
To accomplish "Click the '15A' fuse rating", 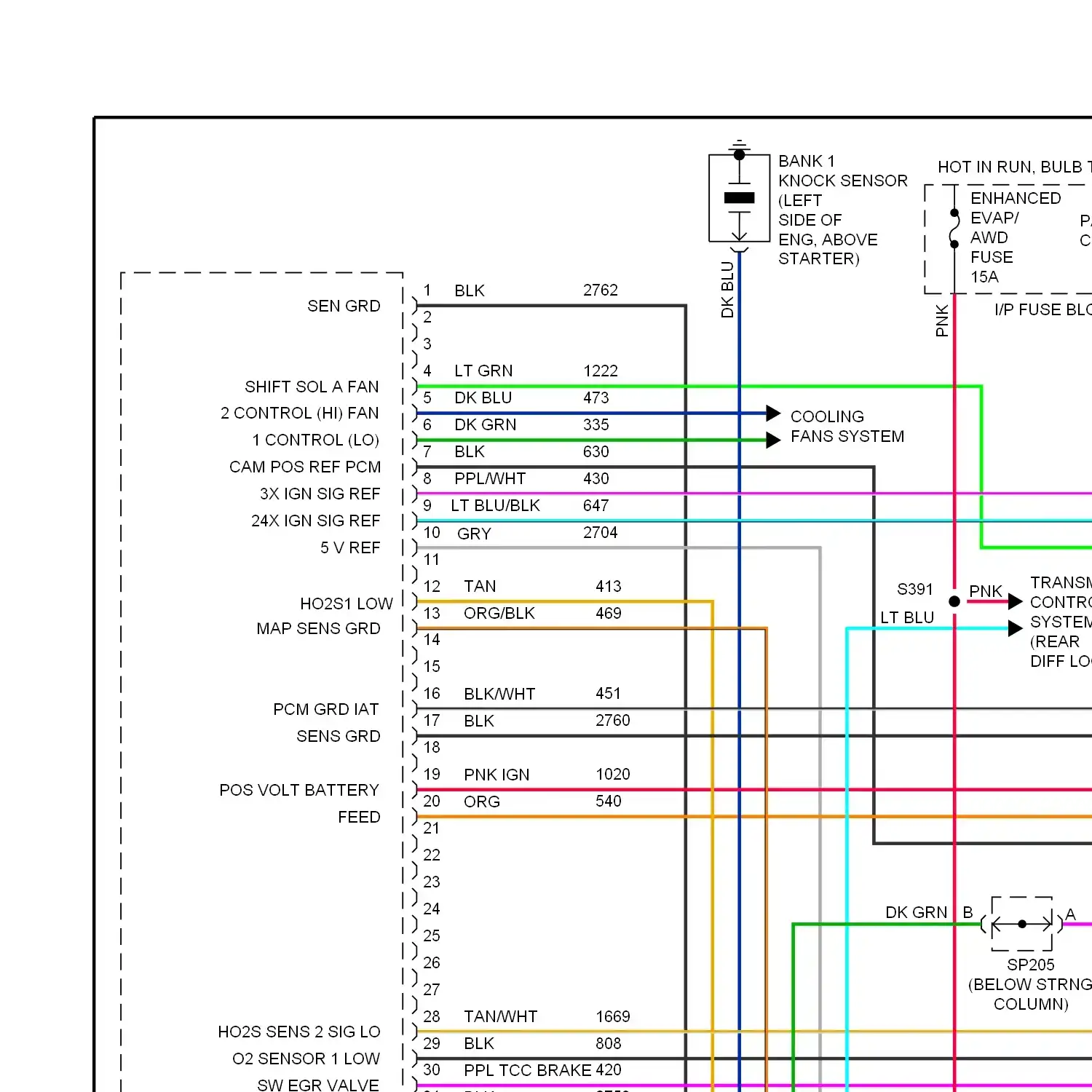I will click(x=984, y=277).
